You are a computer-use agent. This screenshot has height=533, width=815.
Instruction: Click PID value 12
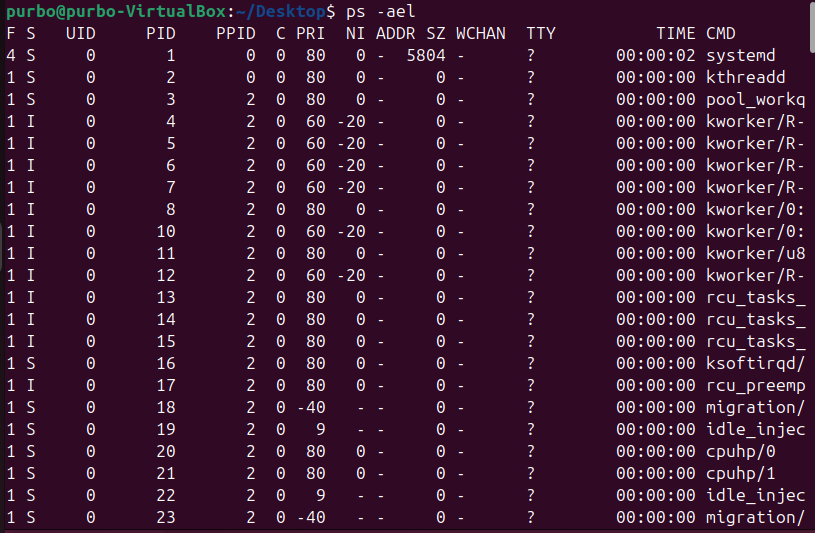tap(166, 275)
